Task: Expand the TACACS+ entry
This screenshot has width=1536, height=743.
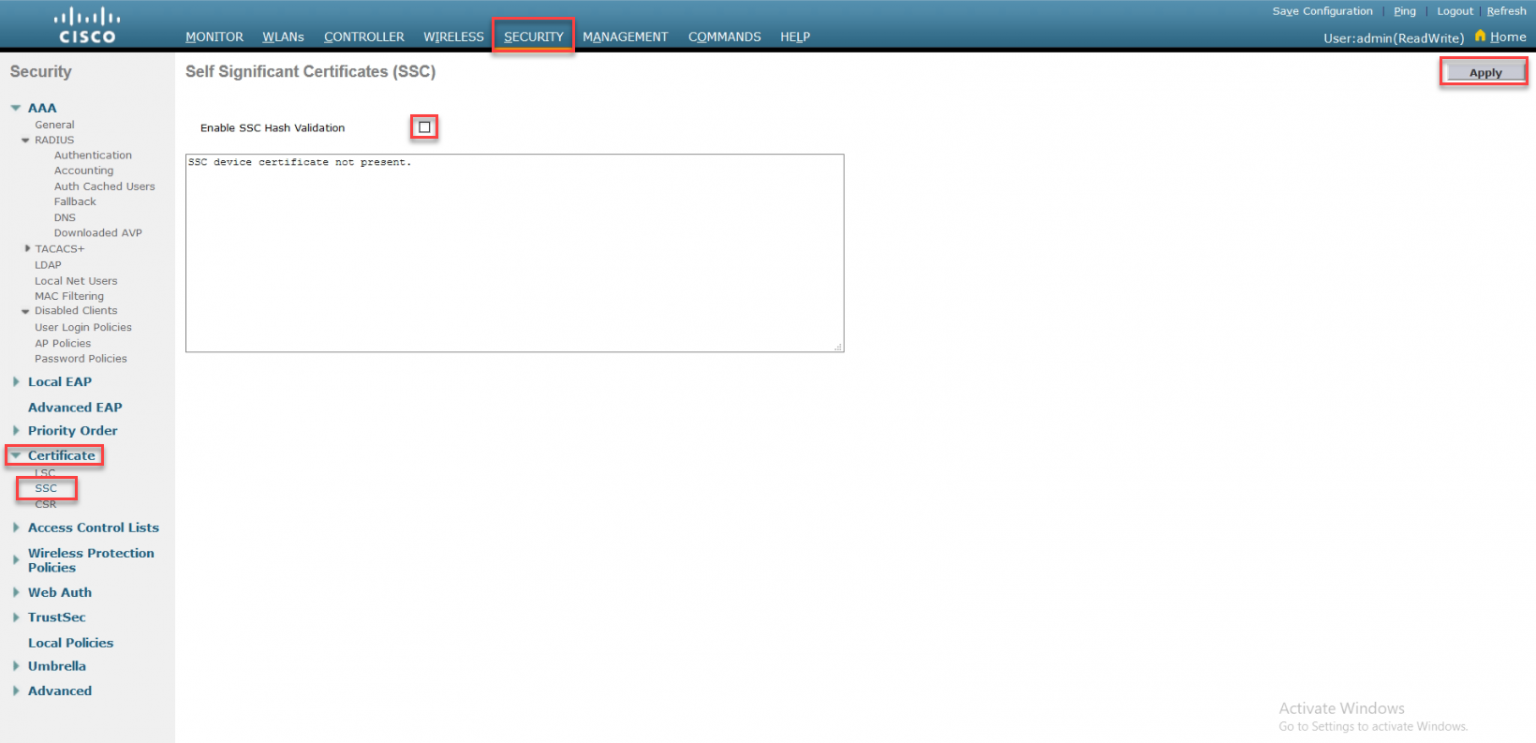Action: click(x=27, y=248)
